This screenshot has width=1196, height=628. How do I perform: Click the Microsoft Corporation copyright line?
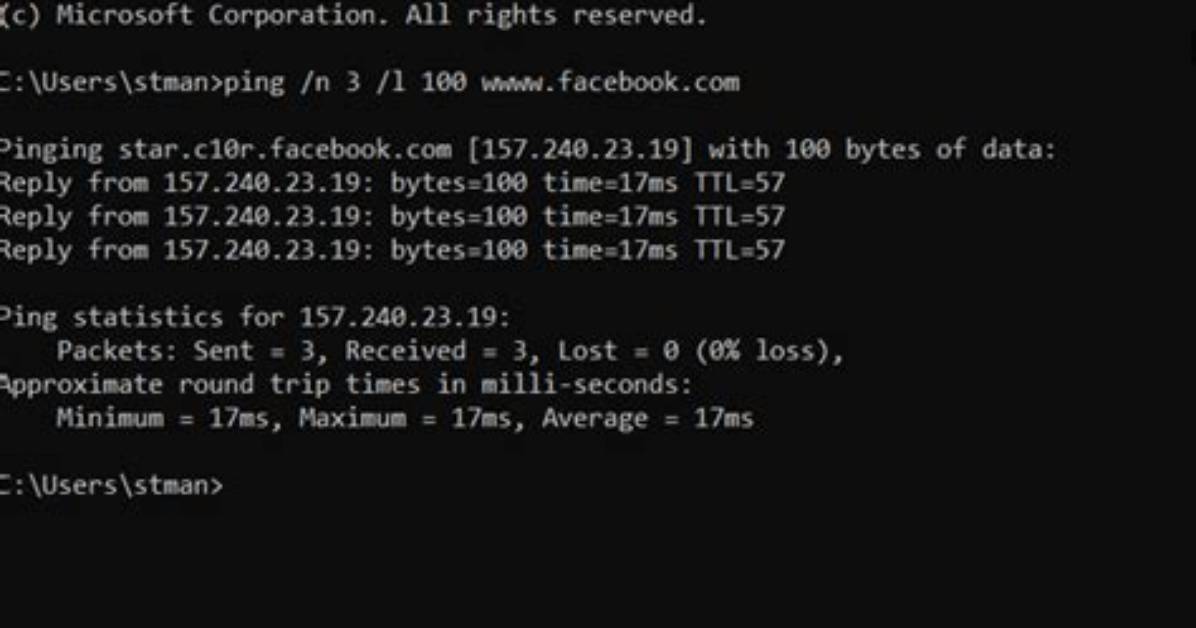coord(354,14)
